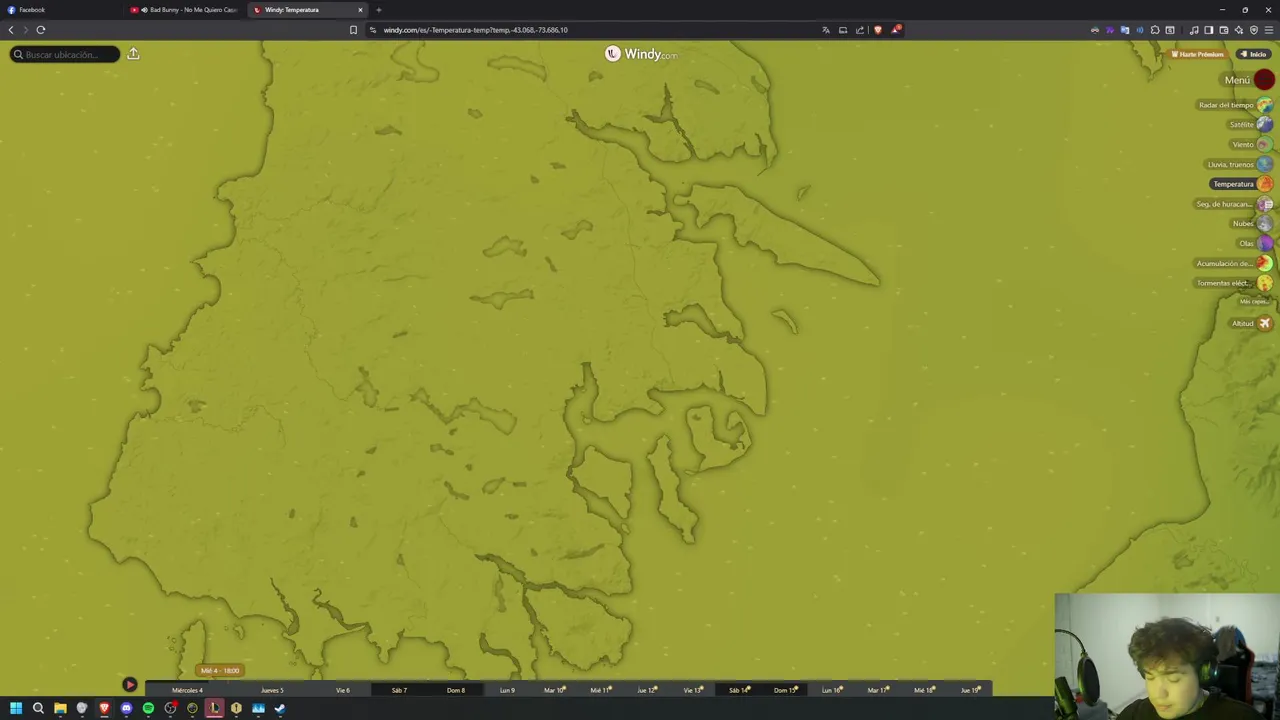
Task: Go back in browser history
Action: click(x=11, y=30)
